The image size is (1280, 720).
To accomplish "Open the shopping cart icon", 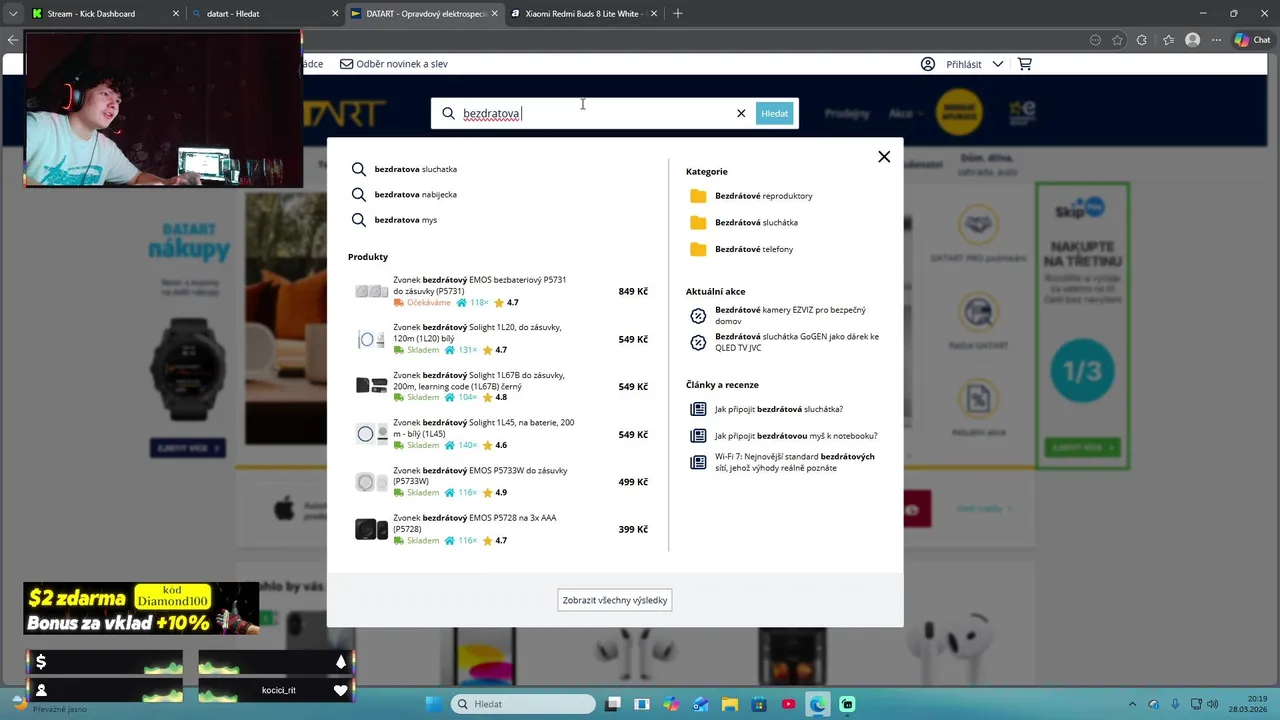I will tap(1024, 64).
